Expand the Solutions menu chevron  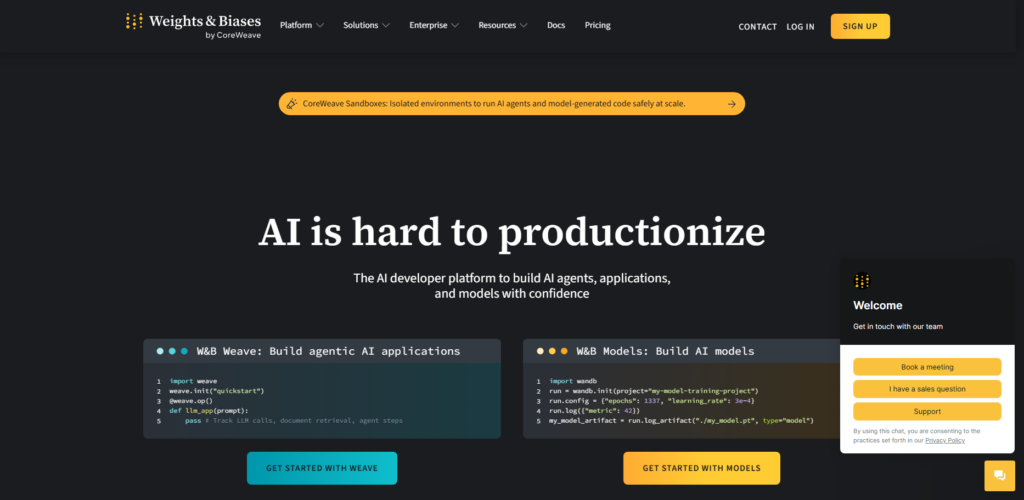pos(386,25)
